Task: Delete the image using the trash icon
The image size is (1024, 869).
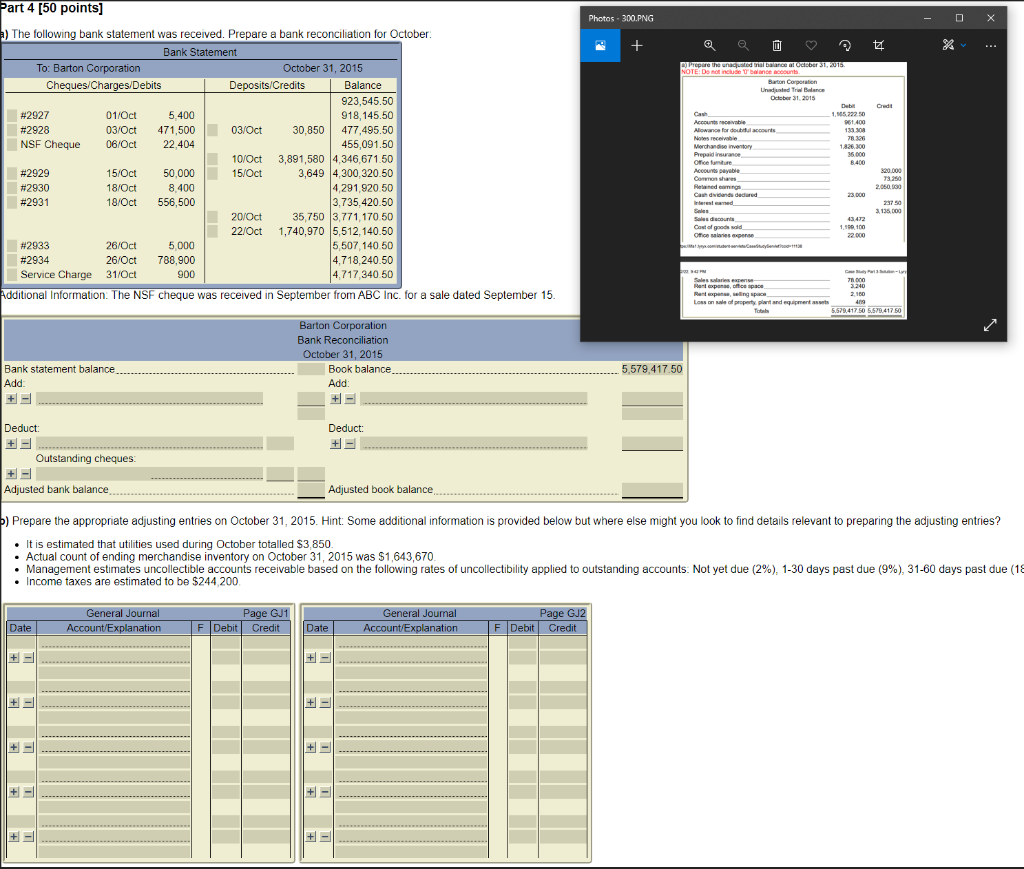Action: [x=777, y=45]
